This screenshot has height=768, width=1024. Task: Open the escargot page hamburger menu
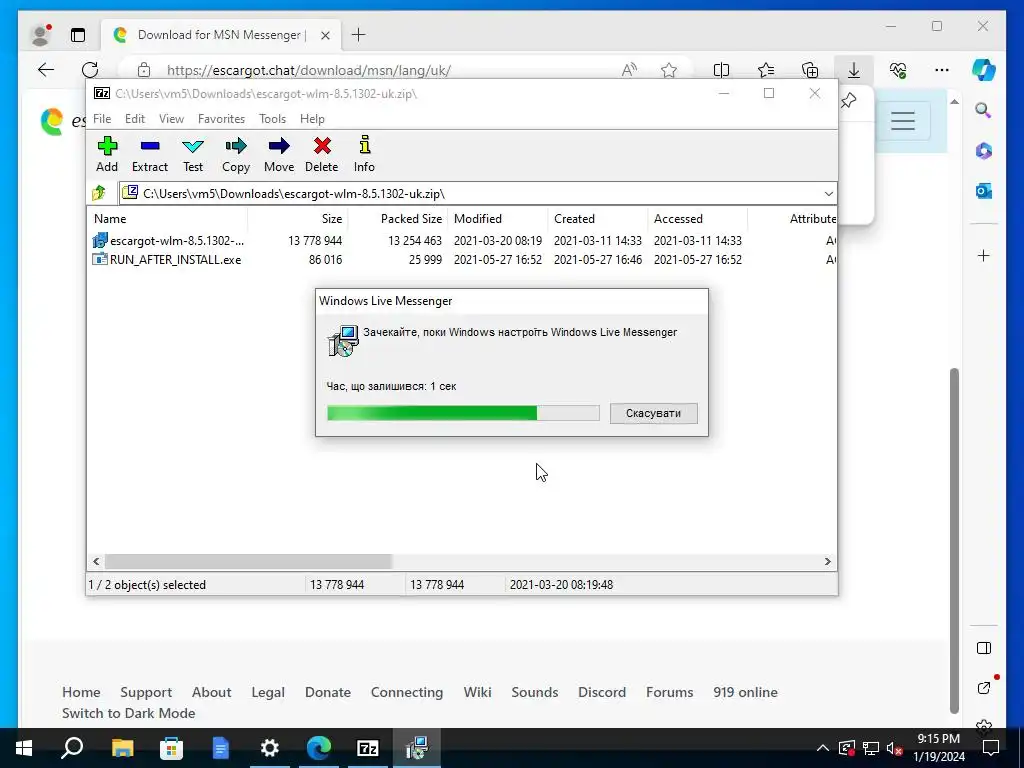point(903,121)
